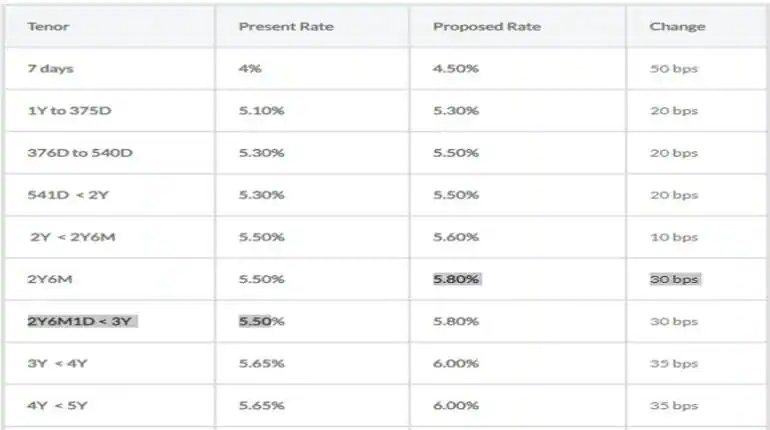Click the Tenor column header
Image resolution: width=770 pixels, height=430 pixels.
tap(48, 27)
